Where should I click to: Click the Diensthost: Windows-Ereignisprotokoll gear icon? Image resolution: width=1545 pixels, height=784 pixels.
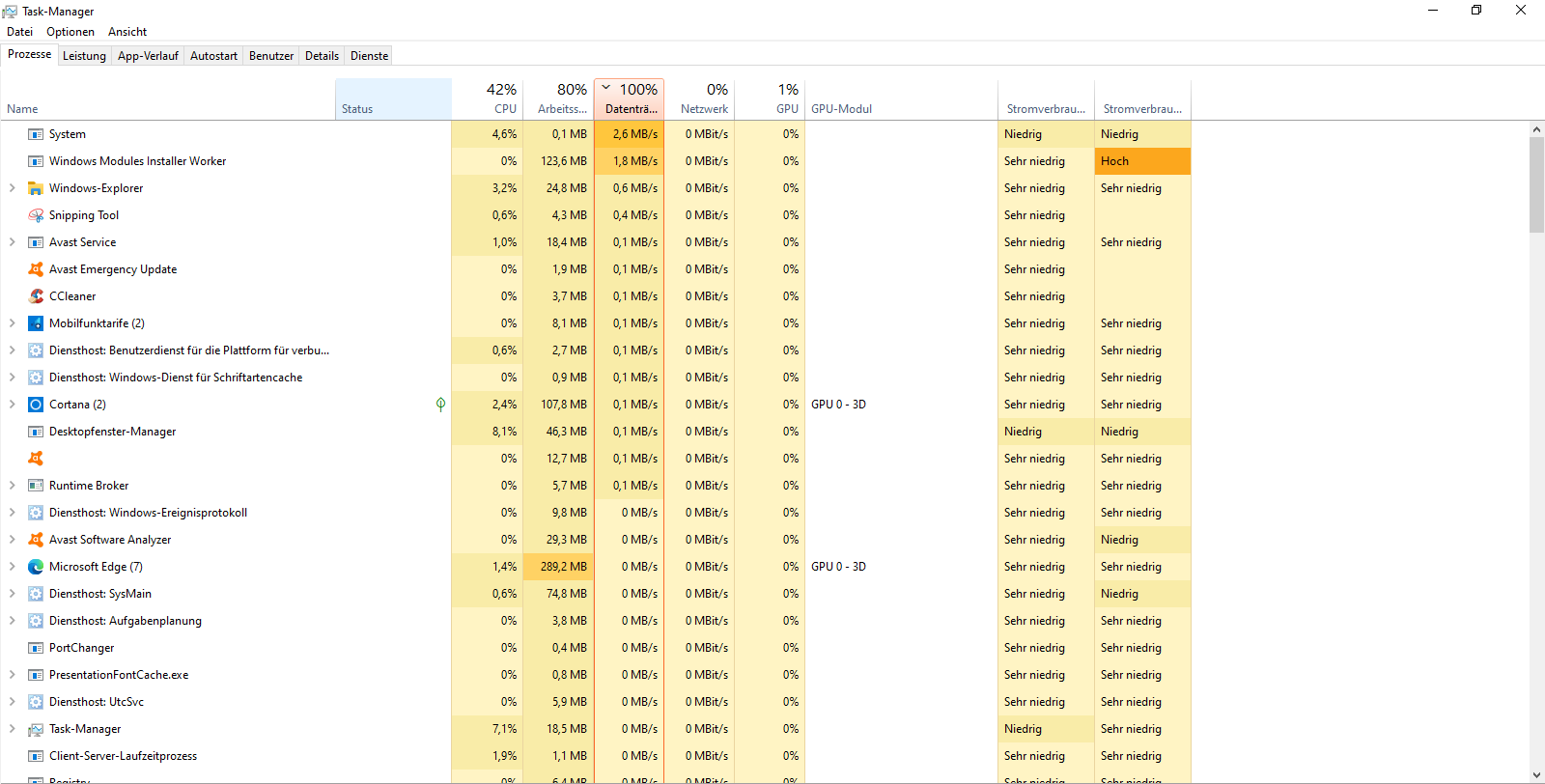[36, 513]
